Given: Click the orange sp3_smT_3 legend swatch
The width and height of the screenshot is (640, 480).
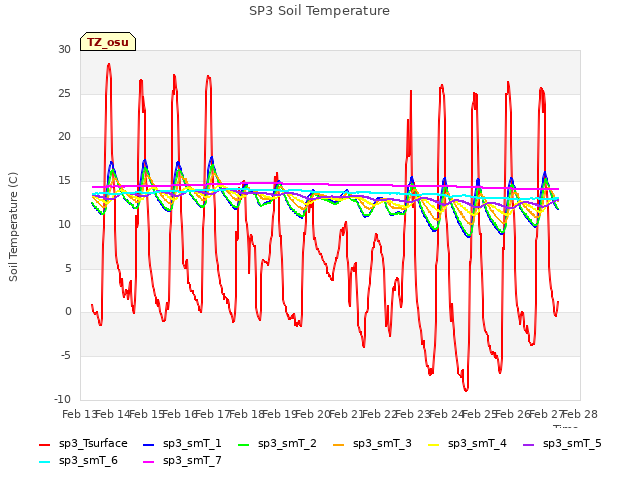Looking at the screenshot, I should (x=339, y=444).
